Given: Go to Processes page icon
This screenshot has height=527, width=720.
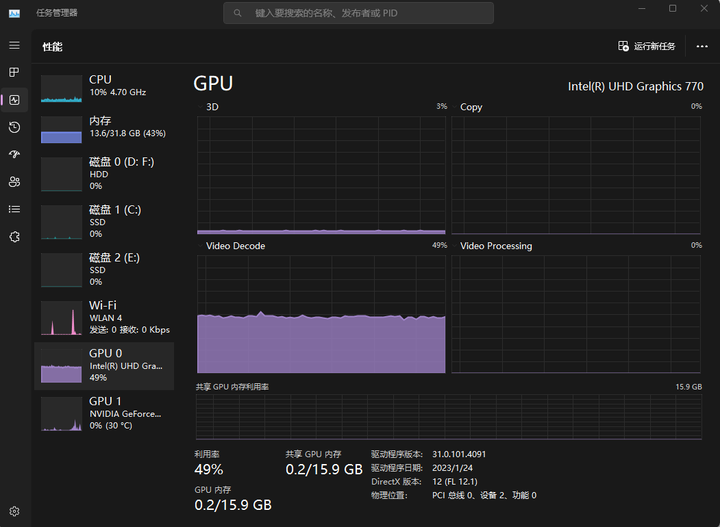Looking at the screenshot, I should (14, 72).
